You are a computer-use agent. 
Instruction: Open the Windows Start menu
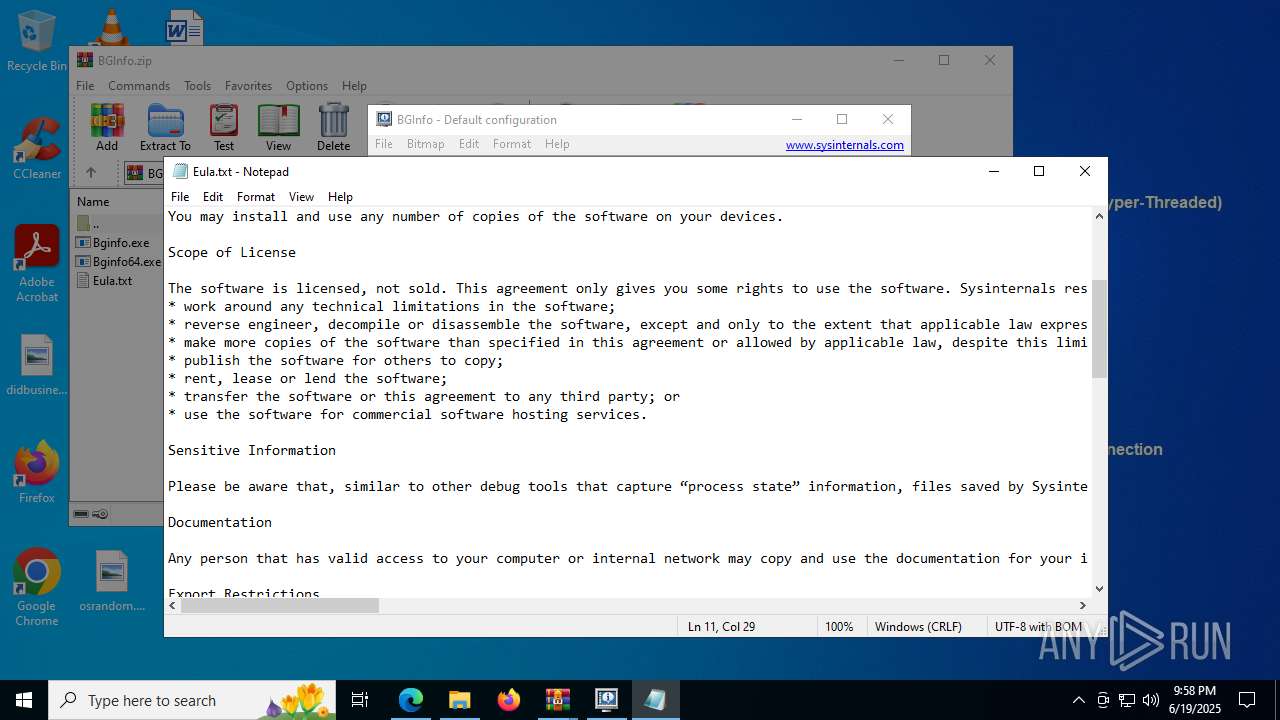click(x=24, y=700)
